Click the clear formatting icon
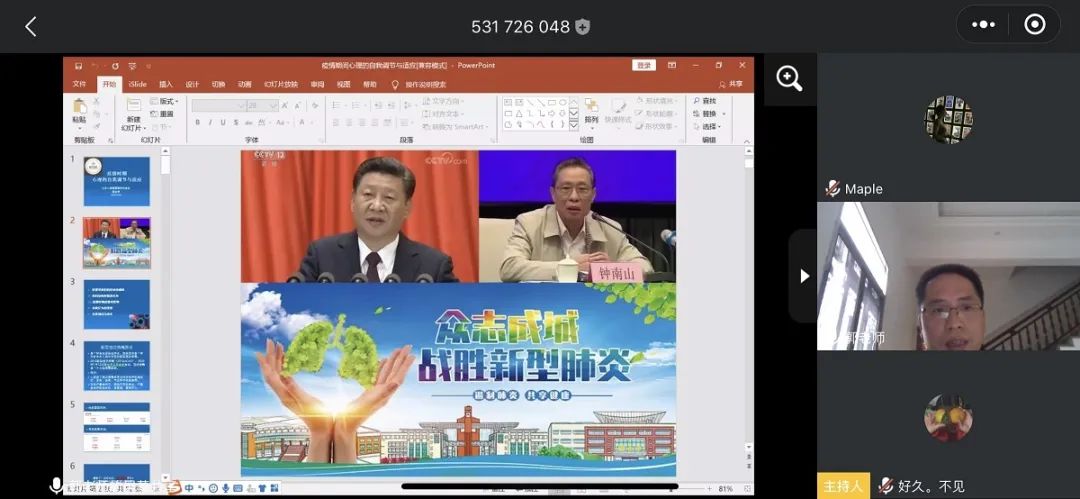Viewport: 1080px width, 499px height. (315, 105)
